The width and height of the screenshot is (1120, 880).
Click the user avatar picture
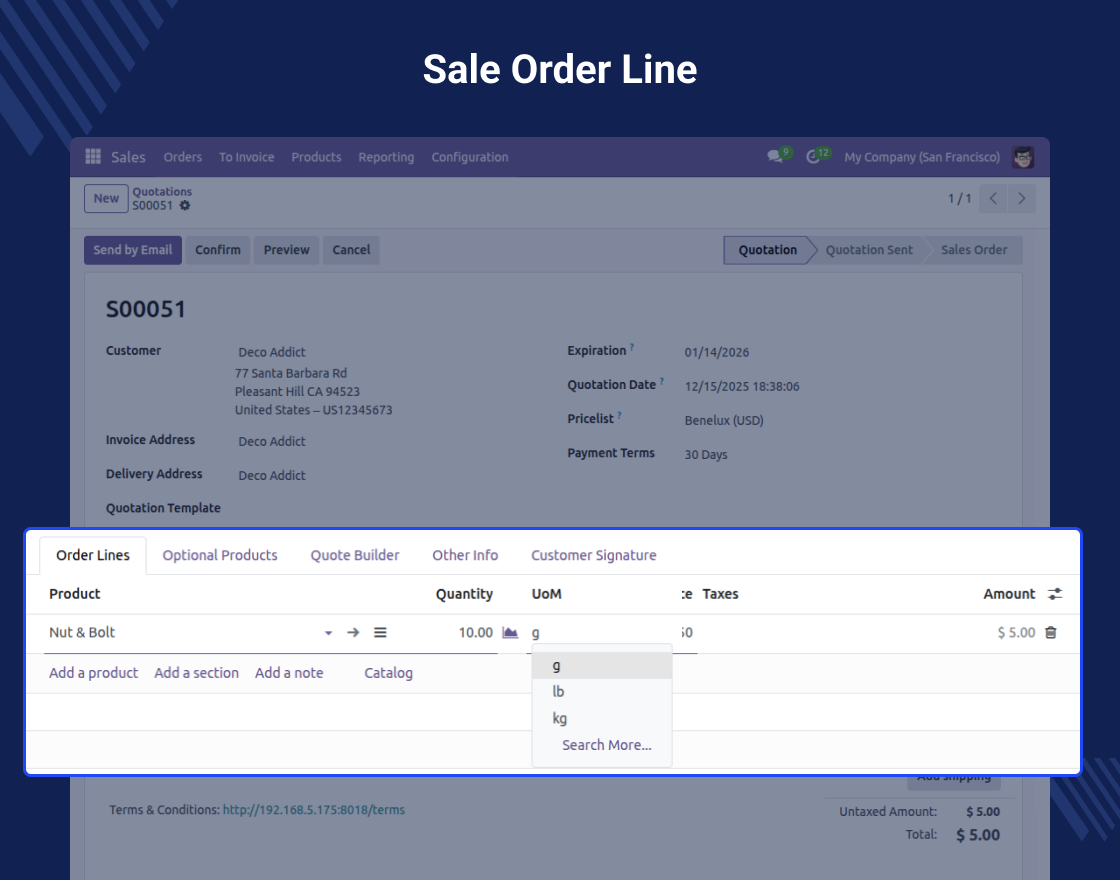1023,157
